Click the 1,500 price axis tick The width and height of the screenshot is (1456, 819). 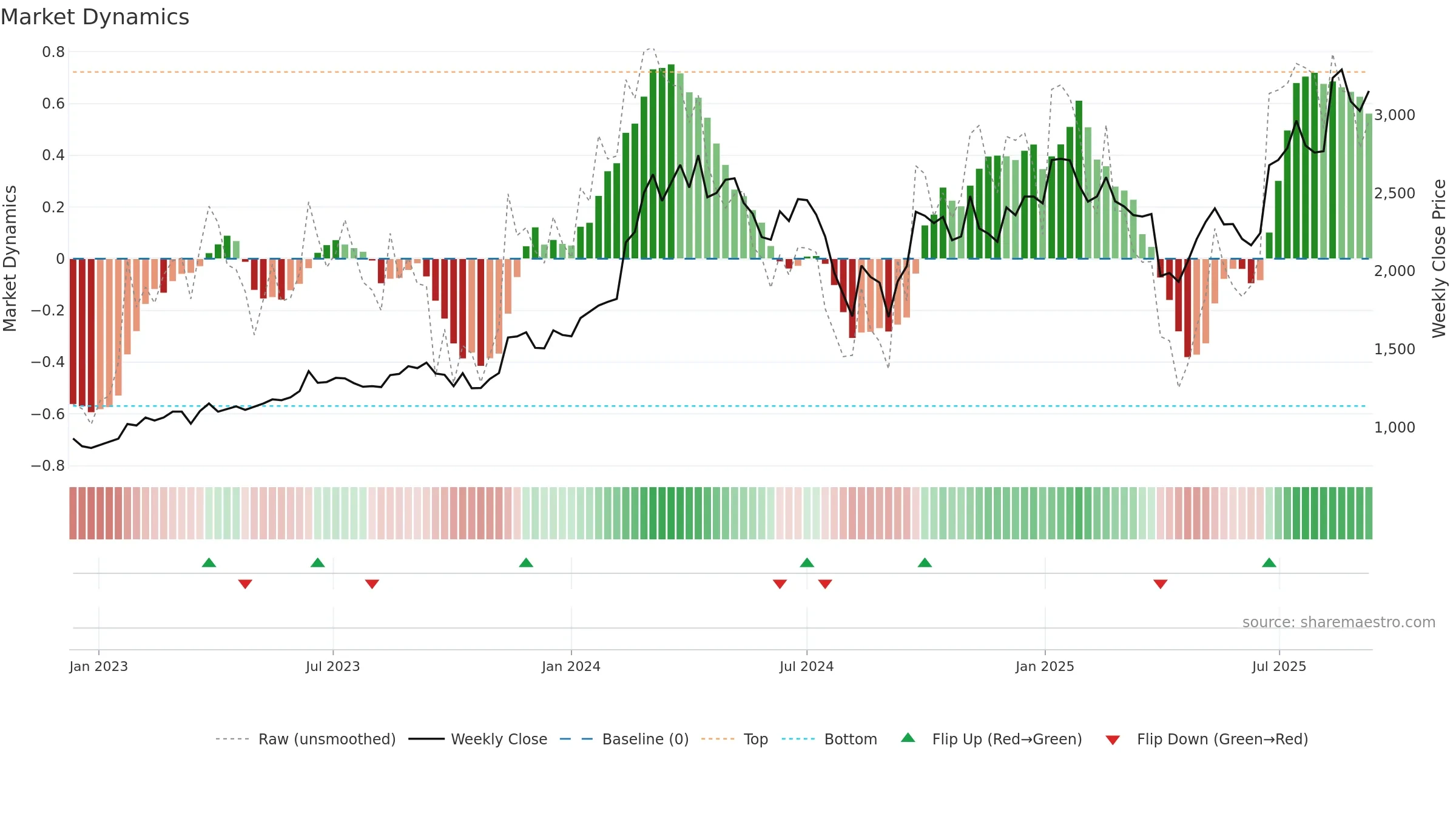click(1395, 349)
